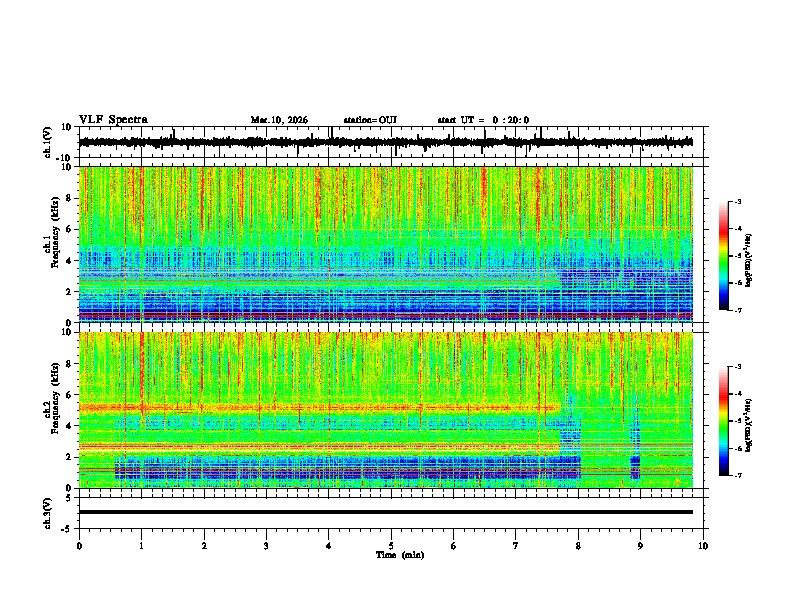The width and height of the screenshot is (792, 612).
Task: Click the ch.2 color scale log(PSD) unit label
Action: click(749, 425)
